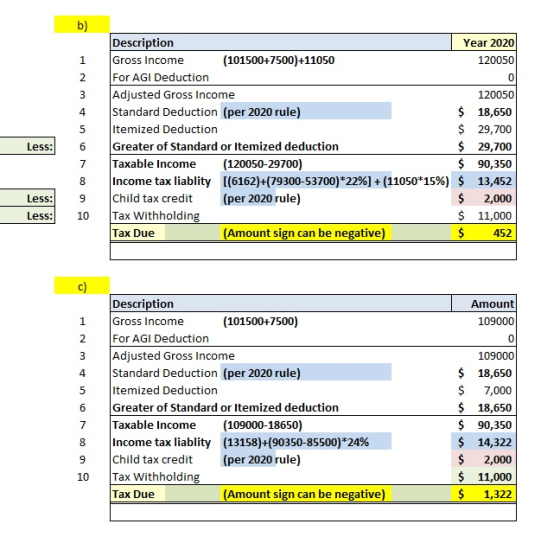The width and height of the screenshot is (560, 543).
Task: Click the 'Year 2020' header cell
Action: tap(484, 43)
